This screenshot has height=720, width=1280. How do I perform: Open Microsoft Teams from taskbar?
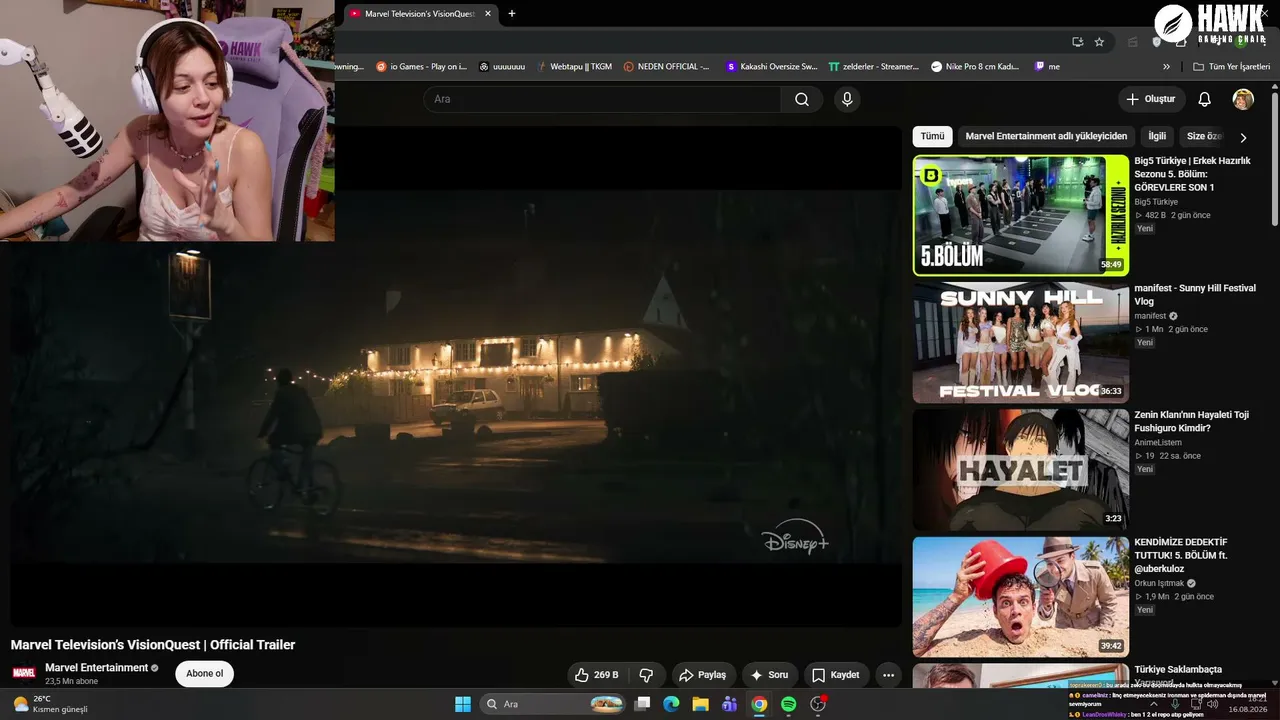730,704
